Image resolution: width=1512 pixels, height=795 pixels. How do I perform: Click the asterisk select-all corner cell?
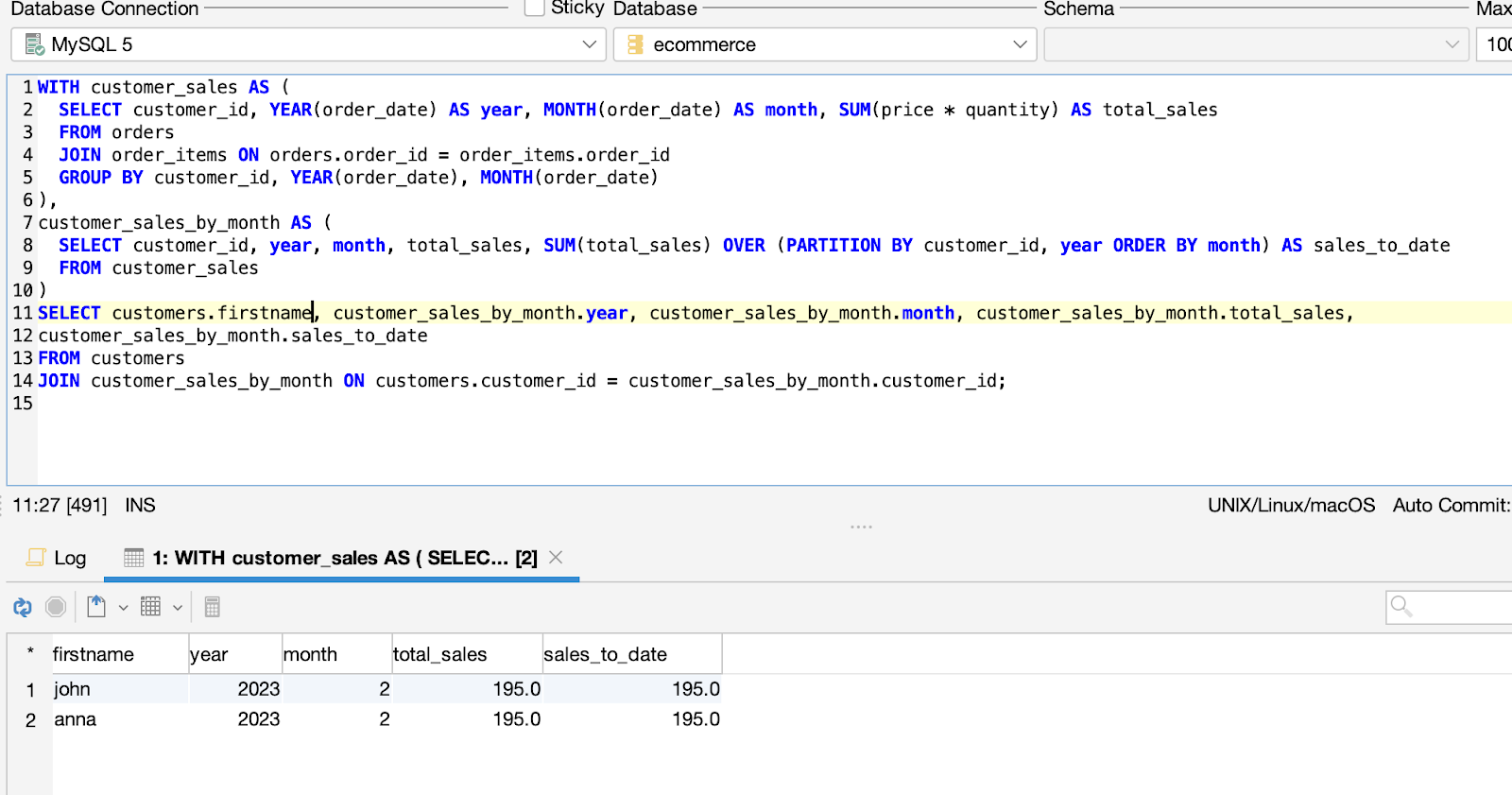coord(30,653)
